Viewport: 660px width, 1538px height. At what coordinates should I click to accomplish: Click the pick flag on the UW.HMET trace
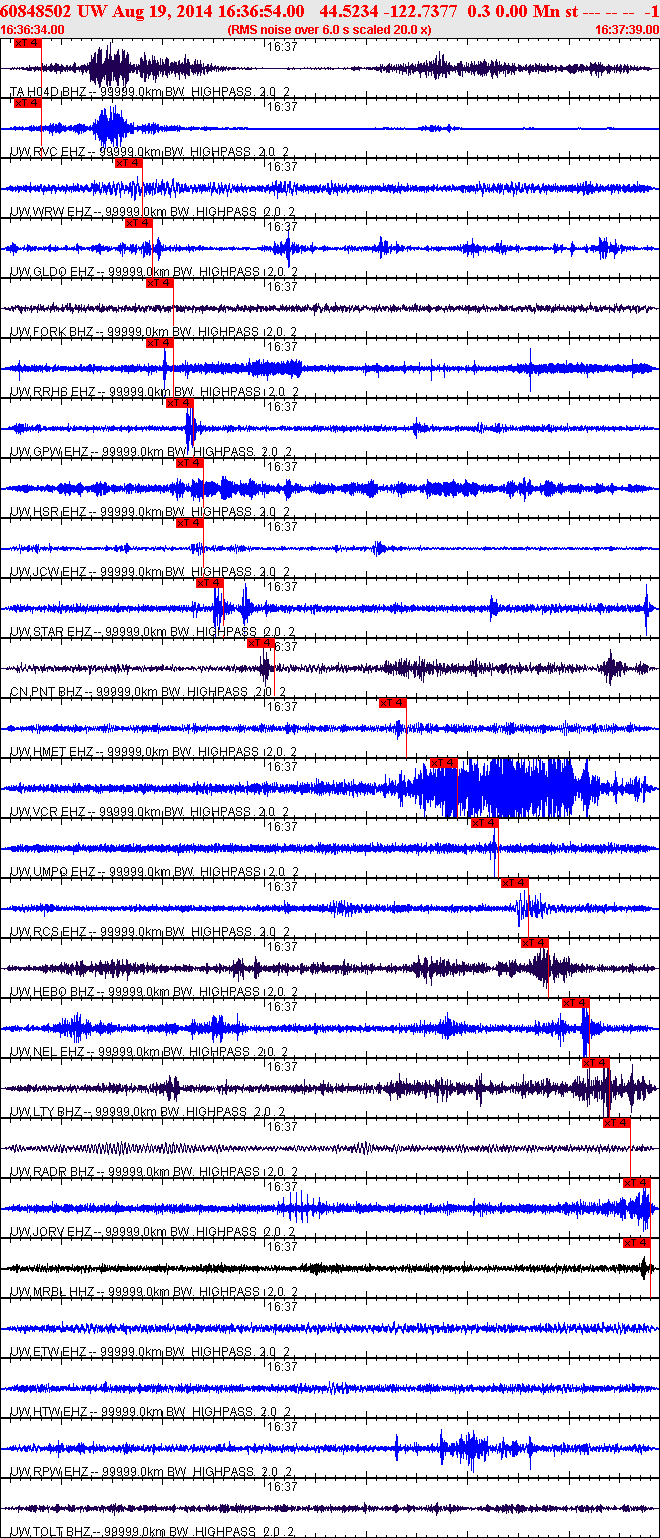[x=393, y=703]
